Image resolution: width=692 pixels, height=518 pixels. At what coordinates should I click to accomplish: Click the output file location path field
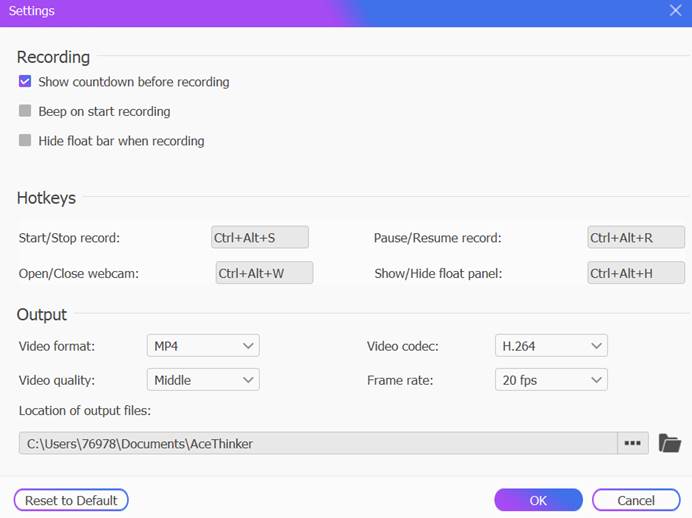tap(318, 443)
